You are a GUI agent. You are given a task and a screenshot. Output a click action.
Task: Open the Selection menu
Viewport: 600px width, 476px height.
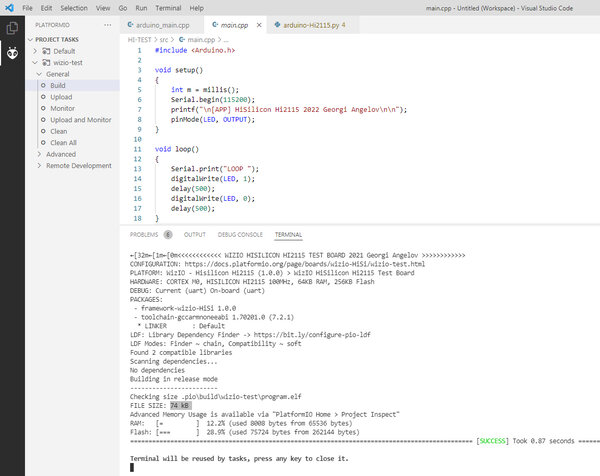74,8
